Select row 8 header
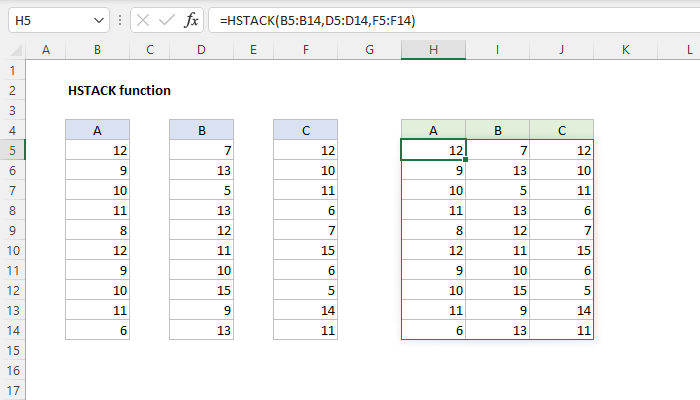The height and width of the screenshot is (400, 700). 12,210
